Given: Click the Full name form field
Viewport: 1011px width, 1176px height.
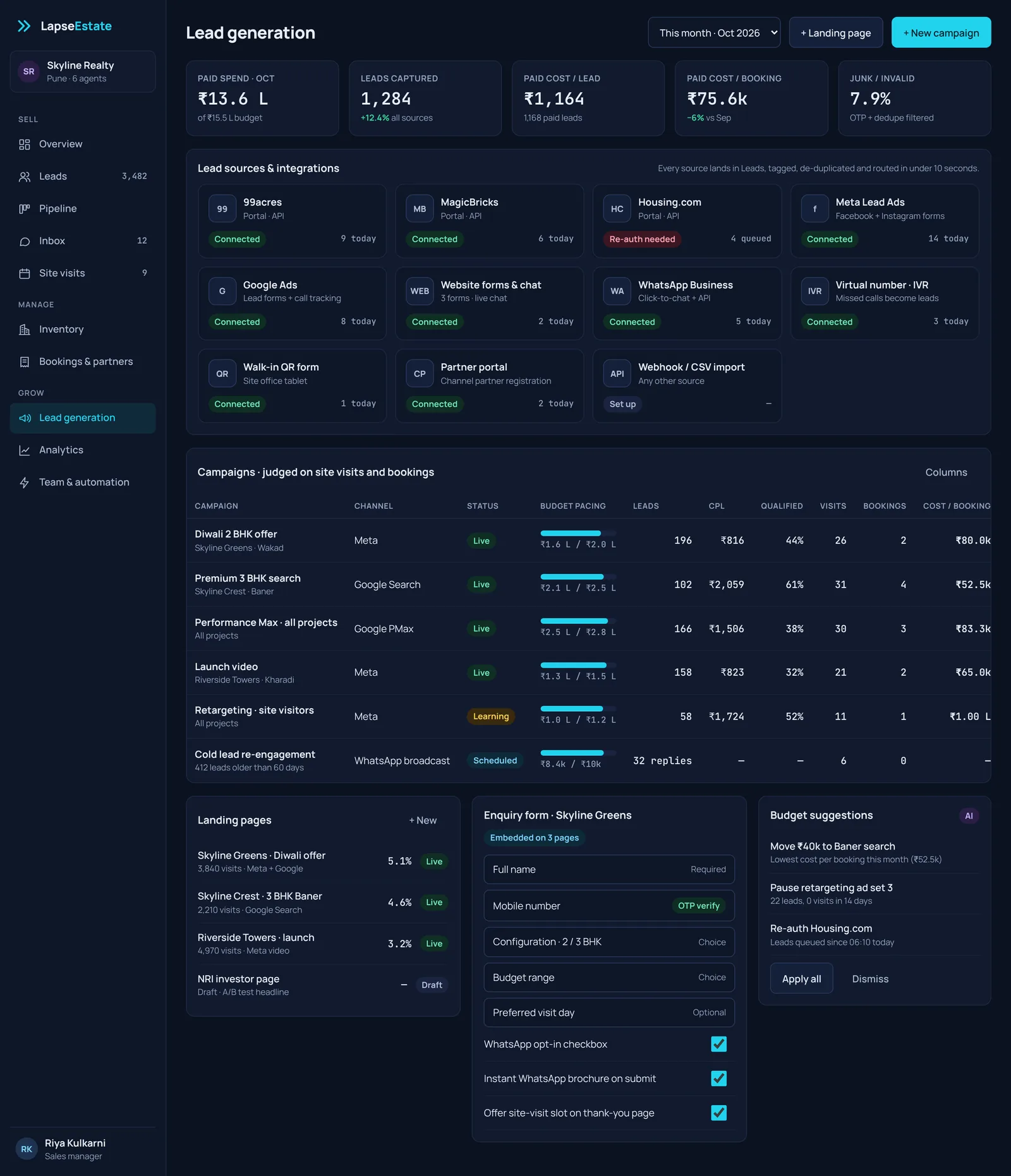Looking at the screenshot, I should (x=609, y=870).
